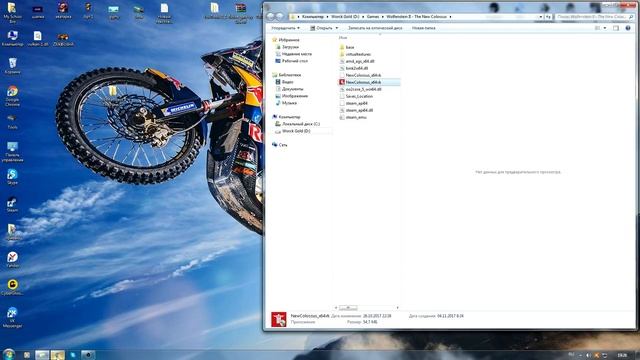The image size is (640, 360).
Task: Open CyberGhost desktop shortcut
Action: tap(12, 287)
